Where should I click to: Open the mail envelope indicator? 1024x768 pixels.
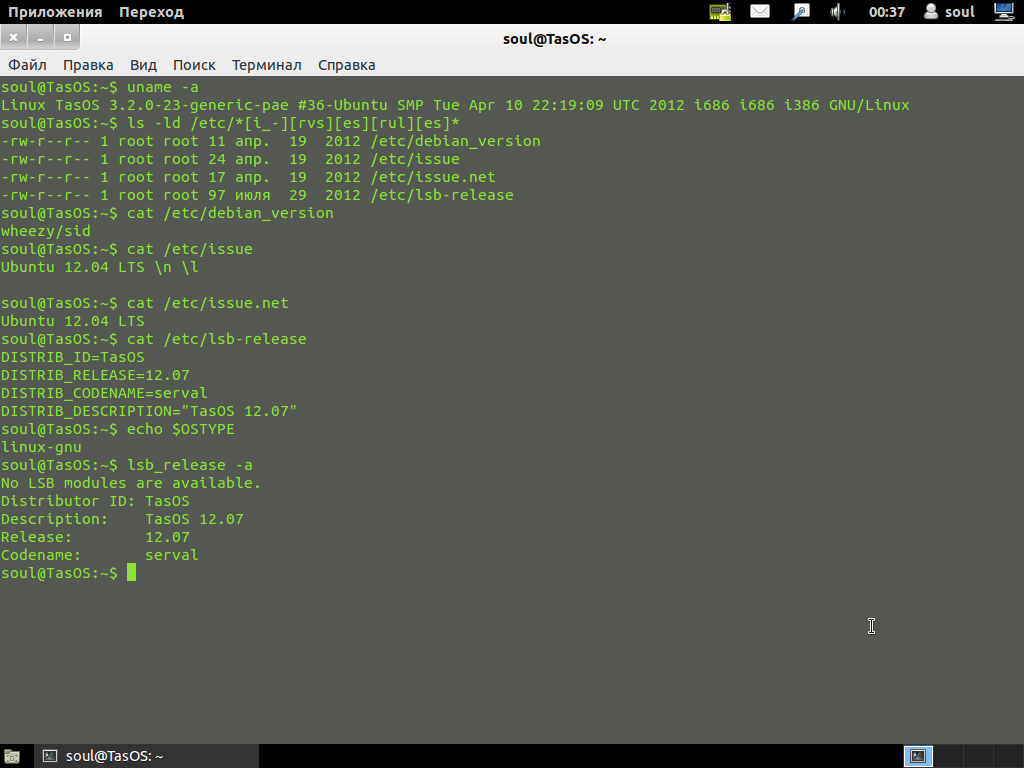pyautogui.click(x=760, y=12)
